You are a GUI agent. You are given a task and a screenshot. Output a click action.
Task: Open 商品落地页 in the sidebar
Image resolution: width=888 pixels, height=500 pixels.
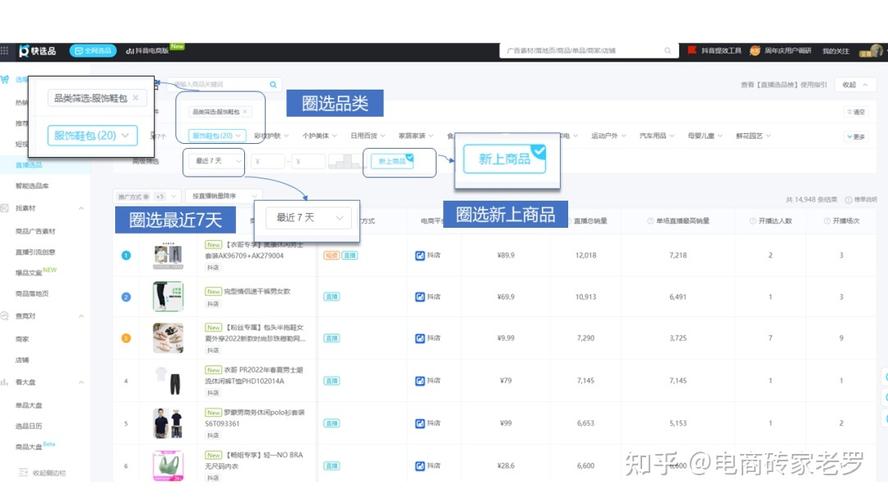tap(32, 293)
